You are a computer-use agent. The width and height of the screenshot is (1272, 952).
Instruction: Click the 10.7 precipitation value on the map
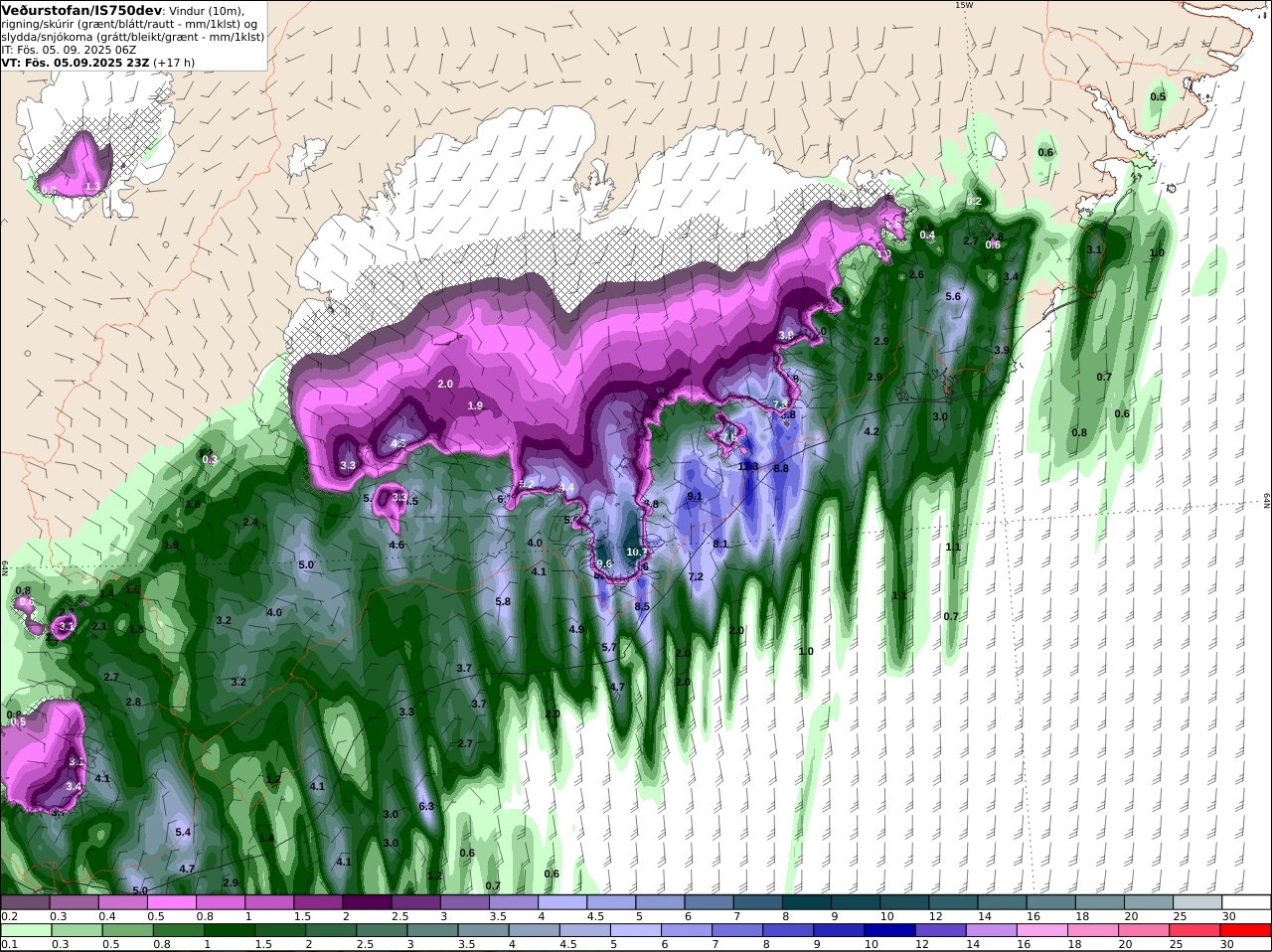click(x=637, y=553)
